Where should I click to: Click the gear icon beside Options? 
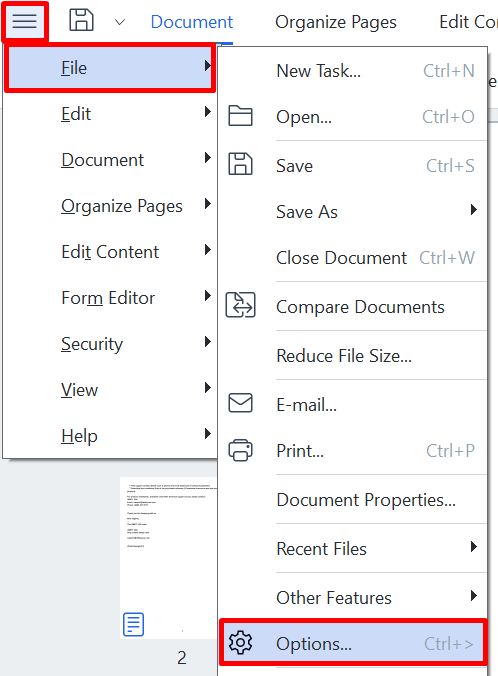[240, 643]
